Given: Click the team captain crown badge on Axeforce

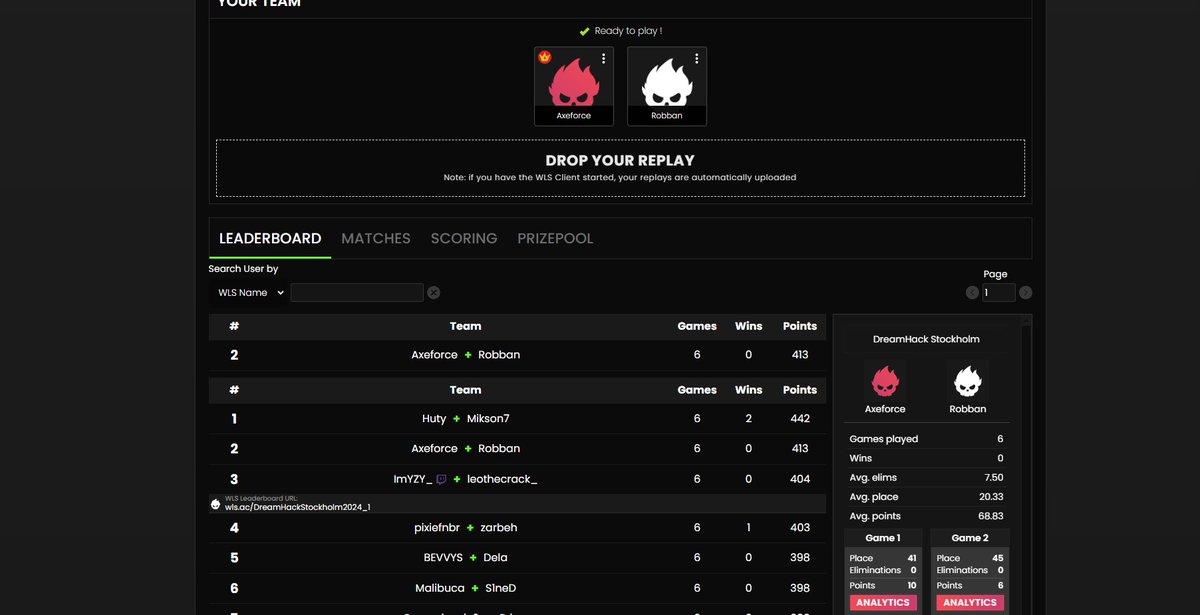Looking at the screenshot, I should coord(545,57).
